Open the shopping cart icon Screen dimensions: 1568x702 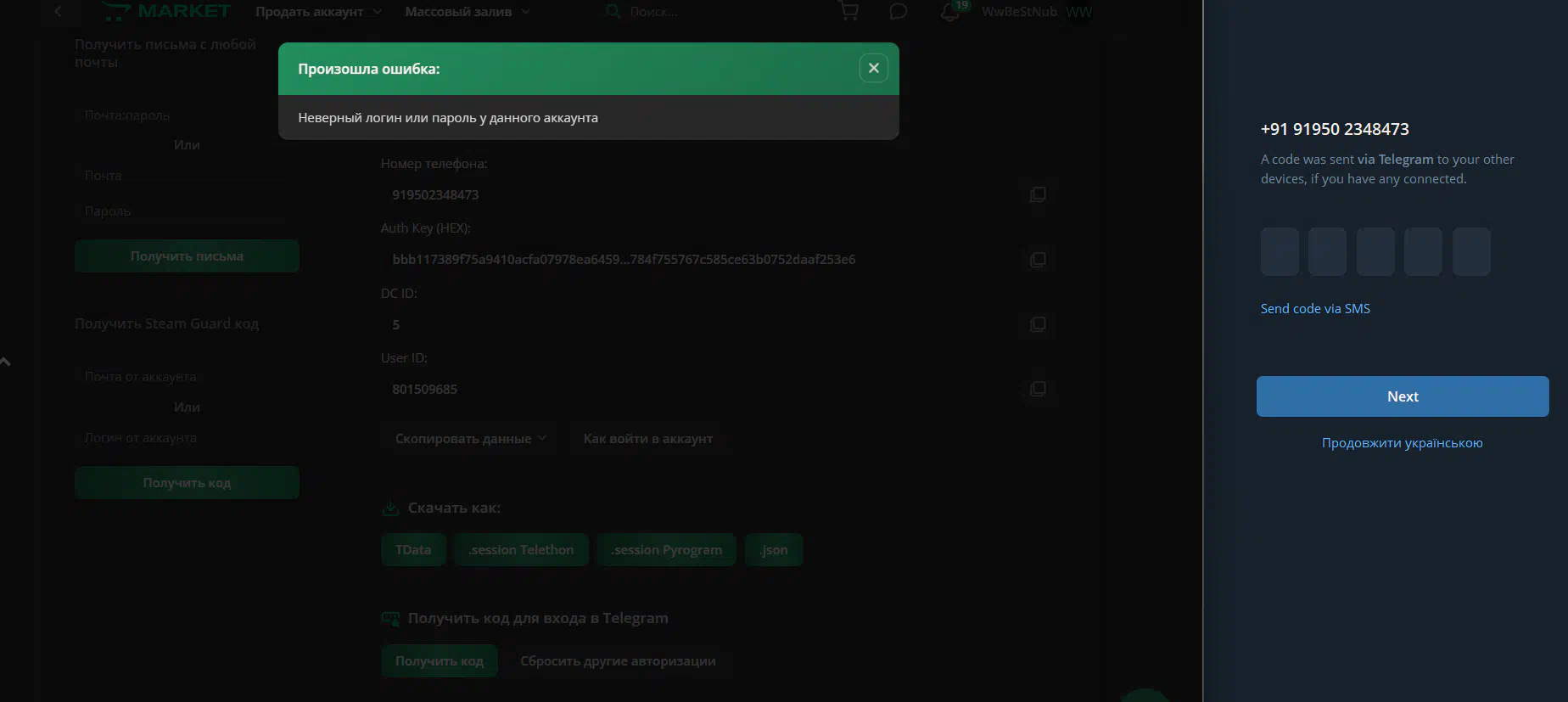[848, 11]
